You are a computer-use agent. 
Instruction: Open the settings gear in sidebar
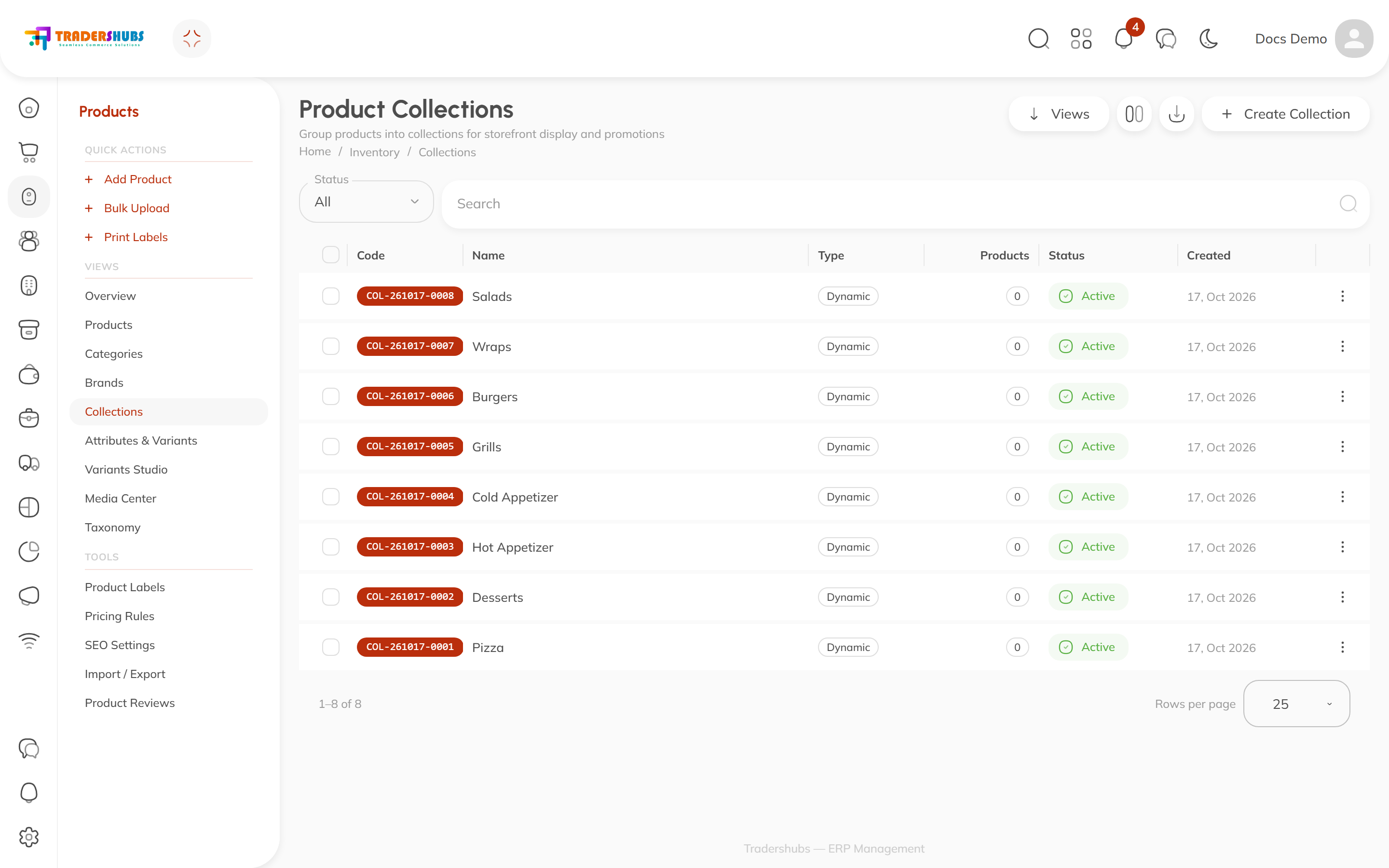tap(29, 837)
